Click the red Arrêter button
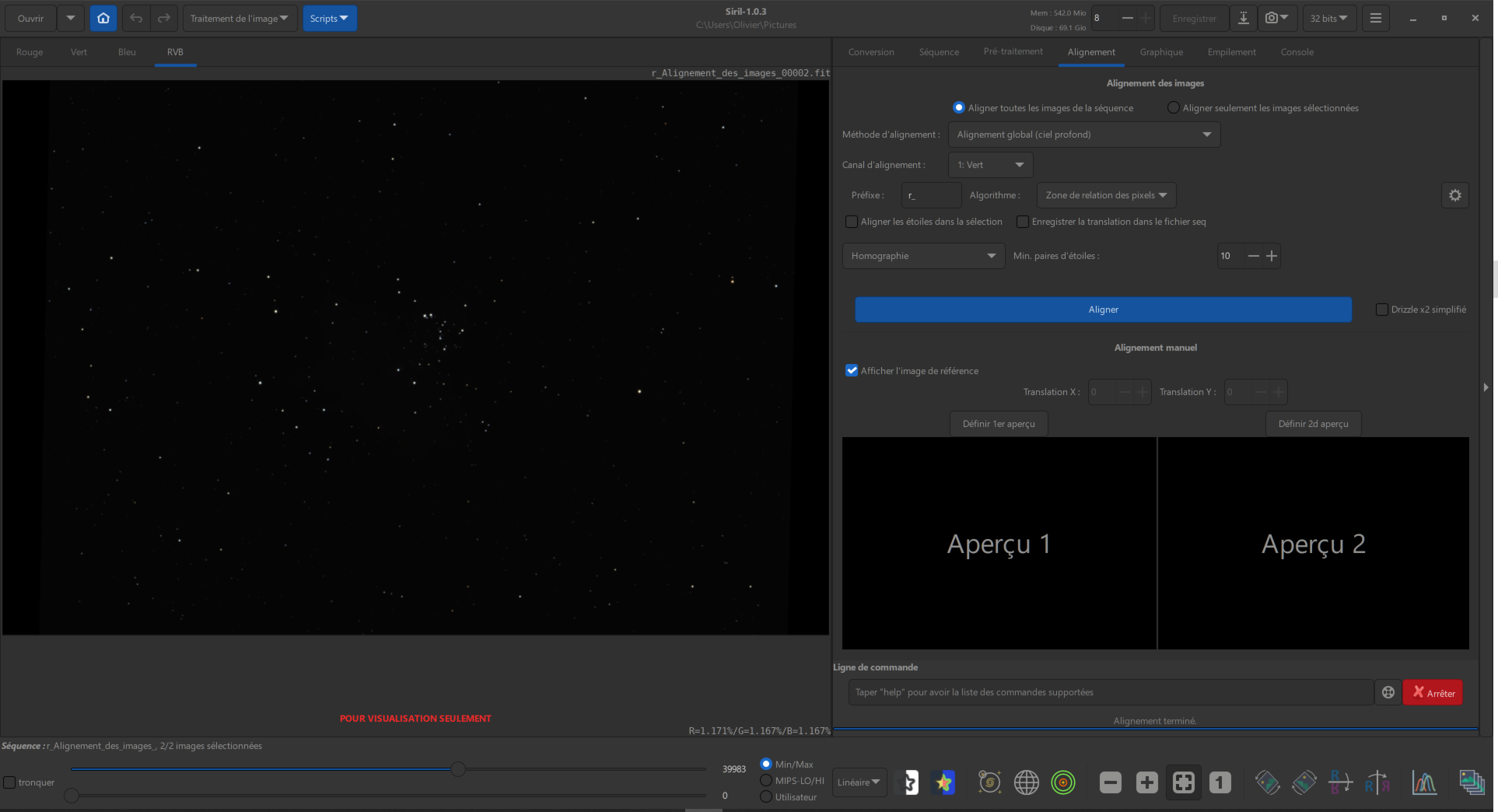 click(1433, 692)
